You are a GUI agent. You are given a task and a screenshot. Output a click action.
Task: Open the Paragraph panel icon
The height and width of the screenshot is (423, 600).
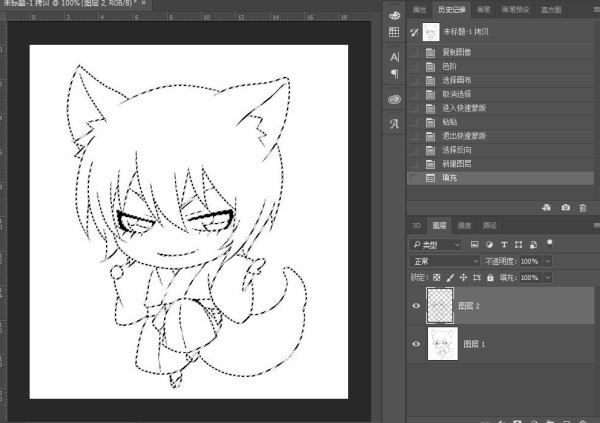(x=394, y=74)
